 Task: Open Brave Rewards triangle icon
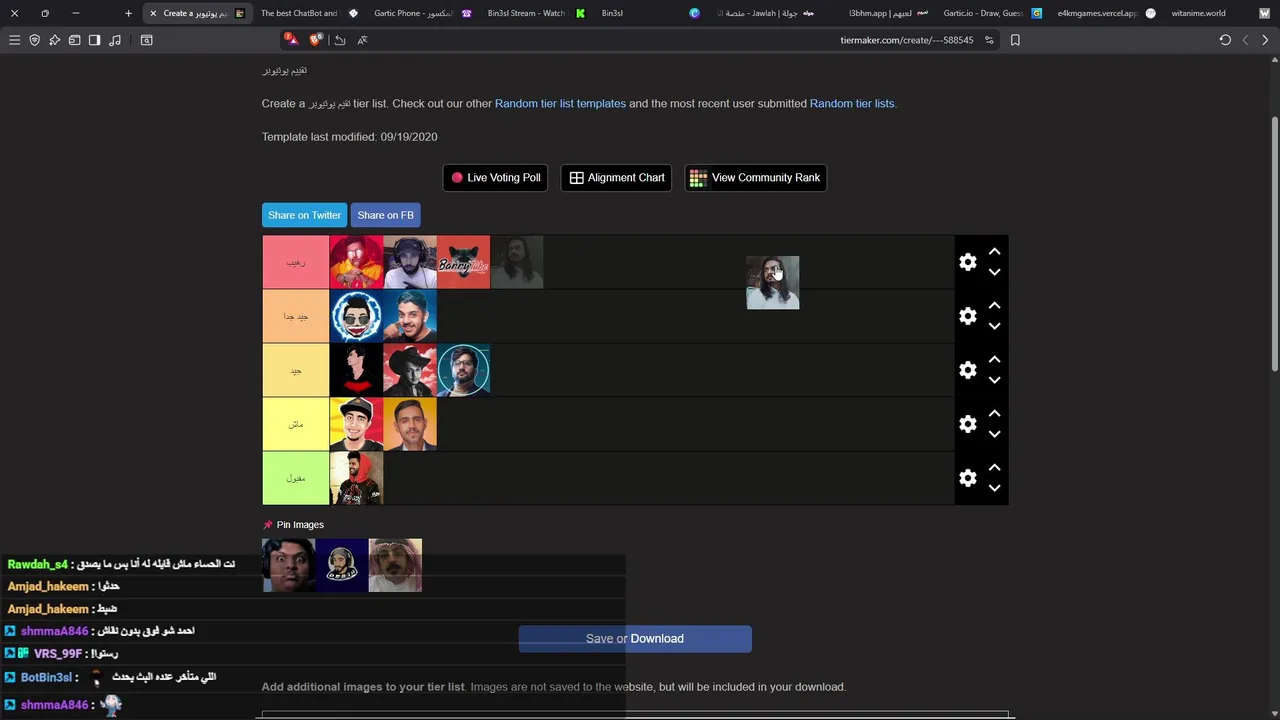(291, 39)
